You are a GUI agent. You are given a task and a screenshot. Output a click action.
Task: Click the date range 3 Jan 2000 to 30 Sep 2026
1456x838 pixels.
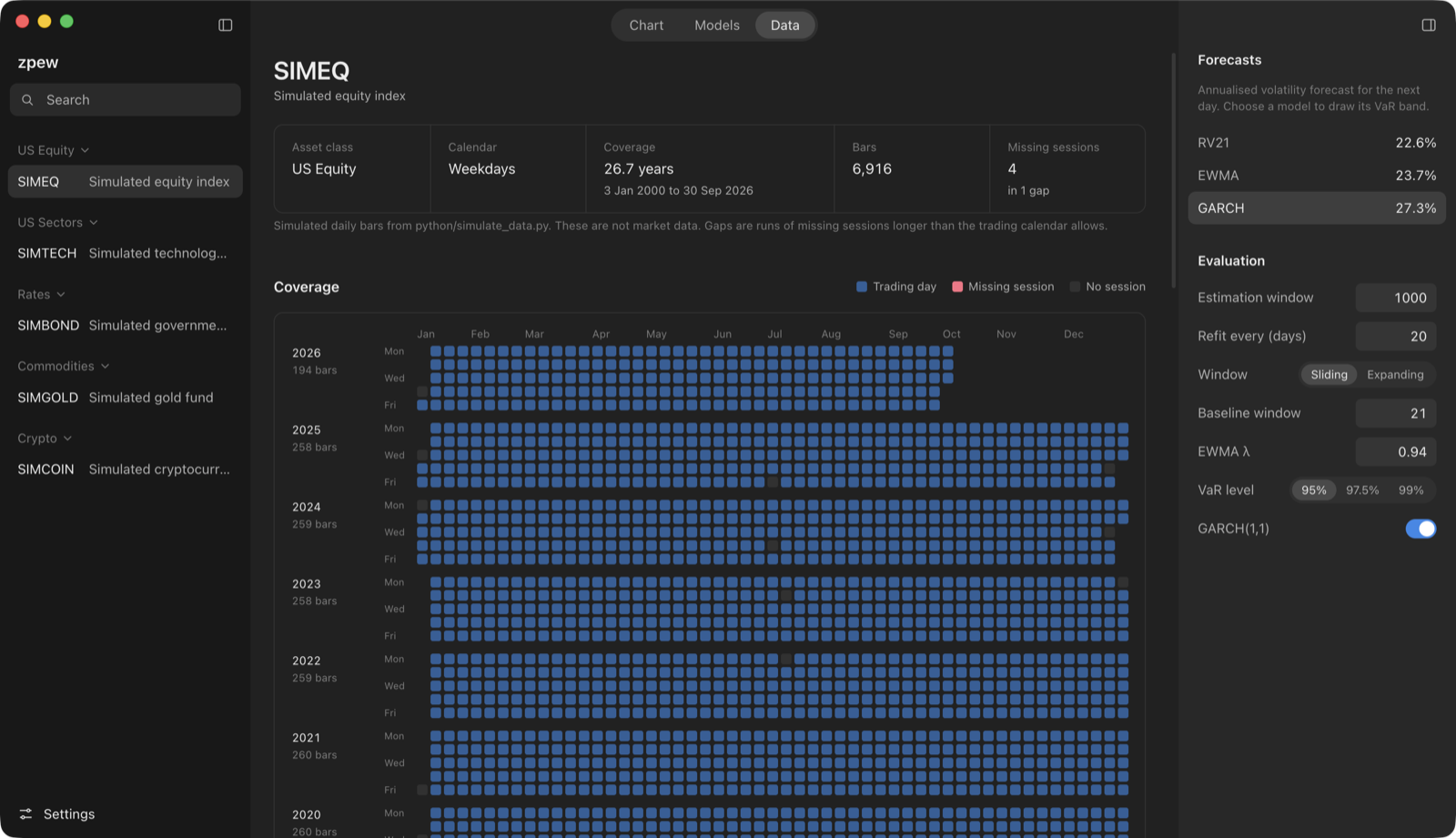pyautogui.click(x=679, y=191)
